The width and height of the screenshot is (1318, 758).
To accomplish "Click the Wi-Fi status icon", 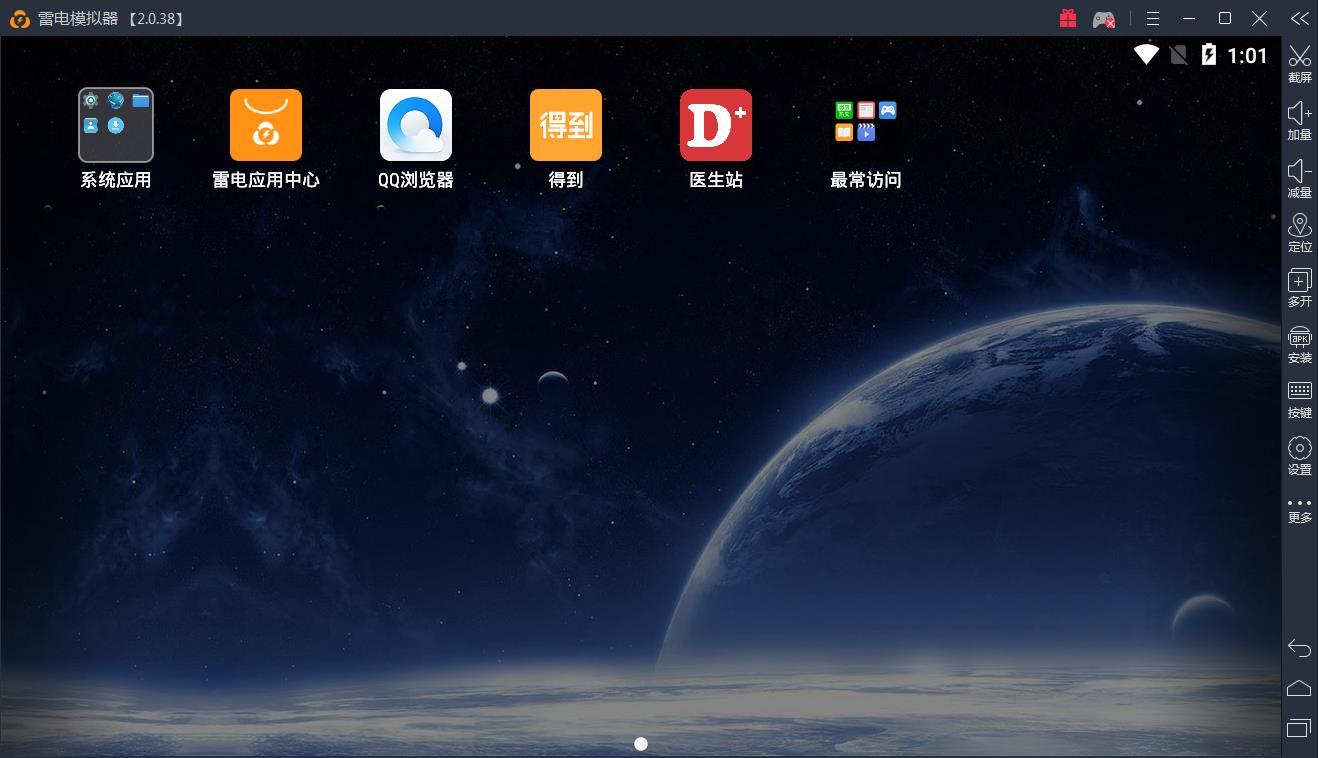I will tap(1146, 55).
